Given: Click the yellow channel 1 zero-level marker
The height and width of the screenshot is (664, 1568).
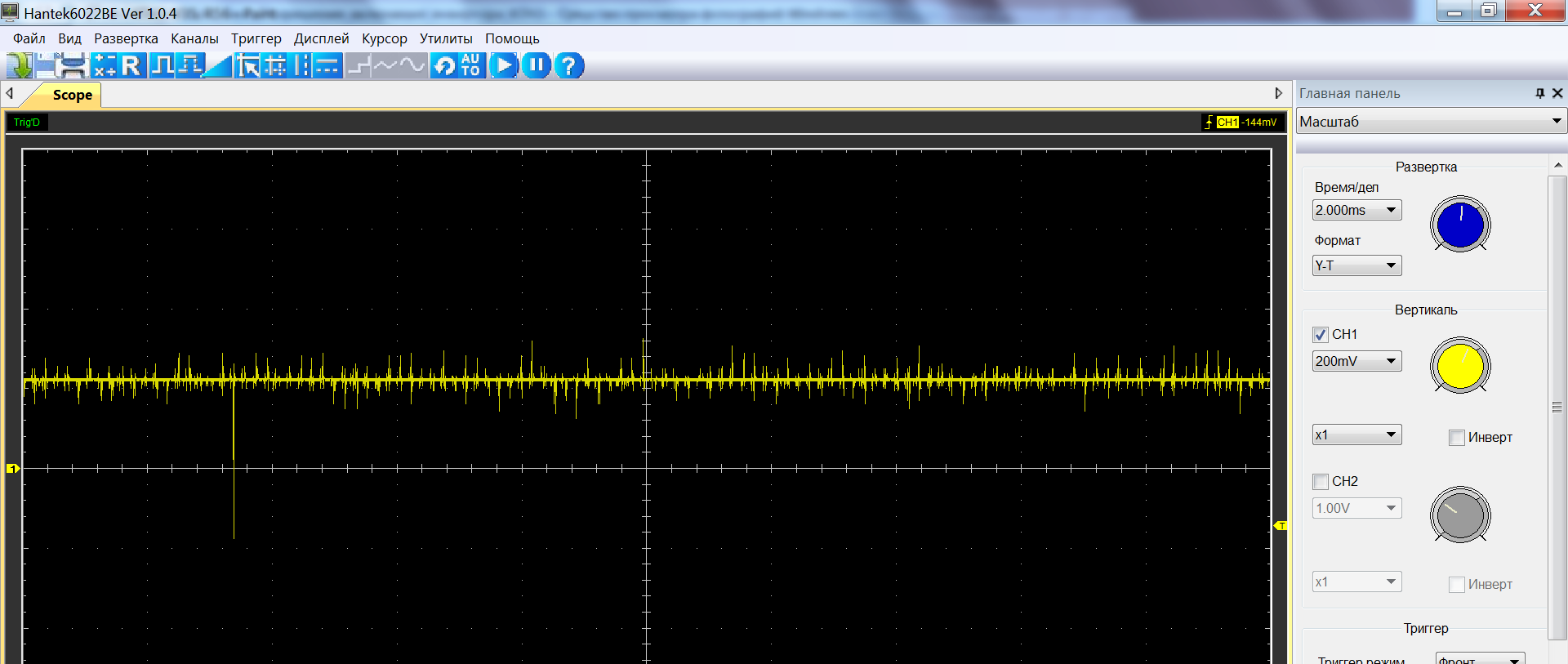Looking at the screenshot, I should coord(12,468).
